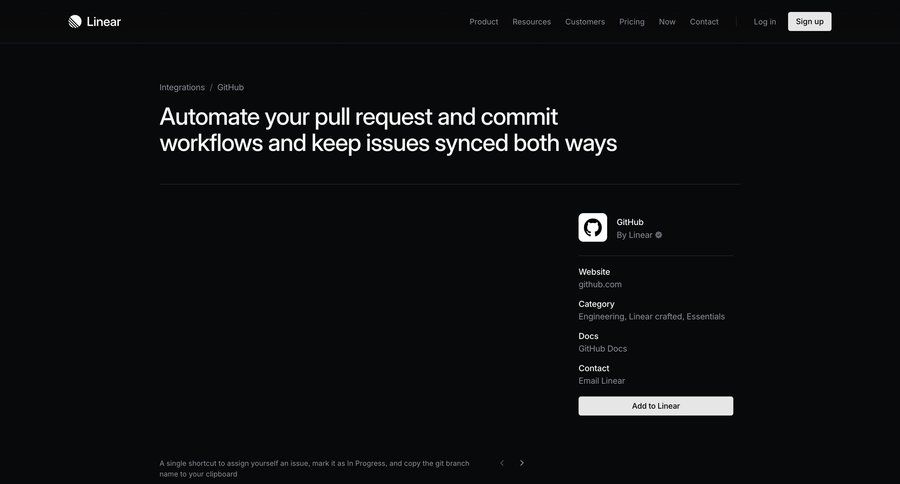900x484 pixels.
Task: Filter by the Engineering category
Action: tap(601, 316)
